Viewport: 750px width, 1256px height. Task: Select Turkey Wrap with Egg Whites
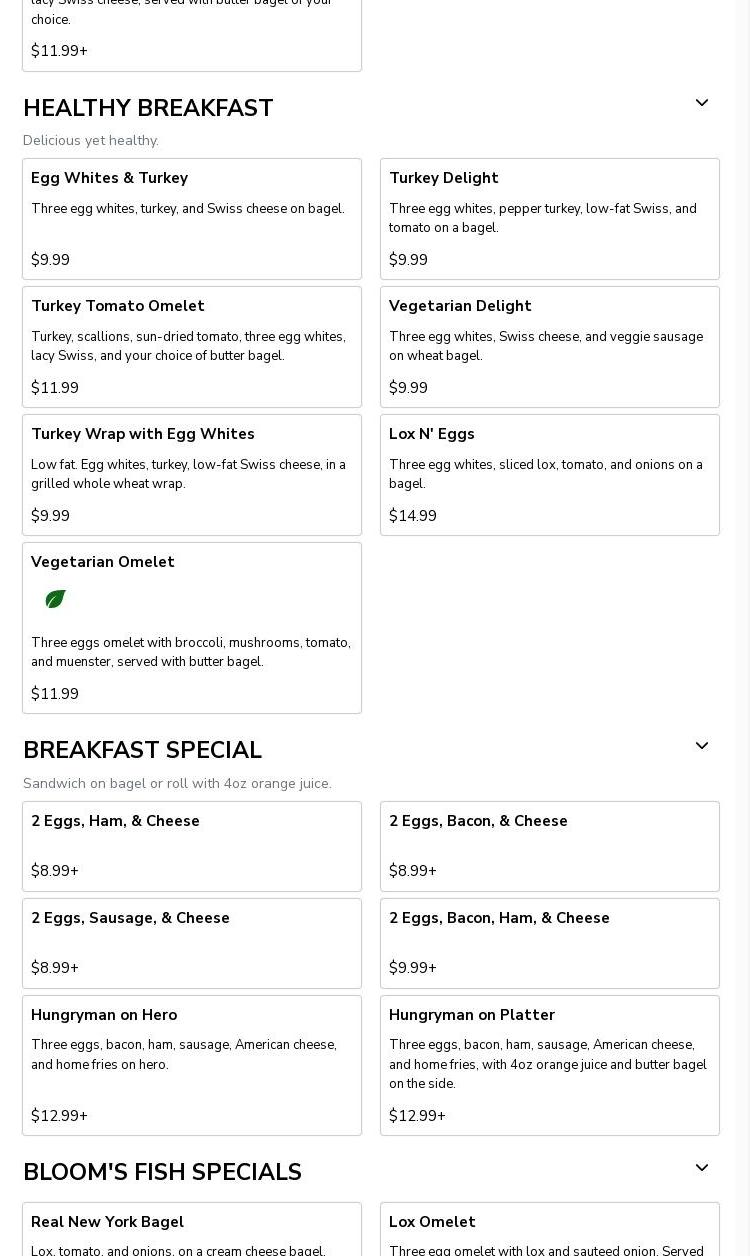[191, 475]
